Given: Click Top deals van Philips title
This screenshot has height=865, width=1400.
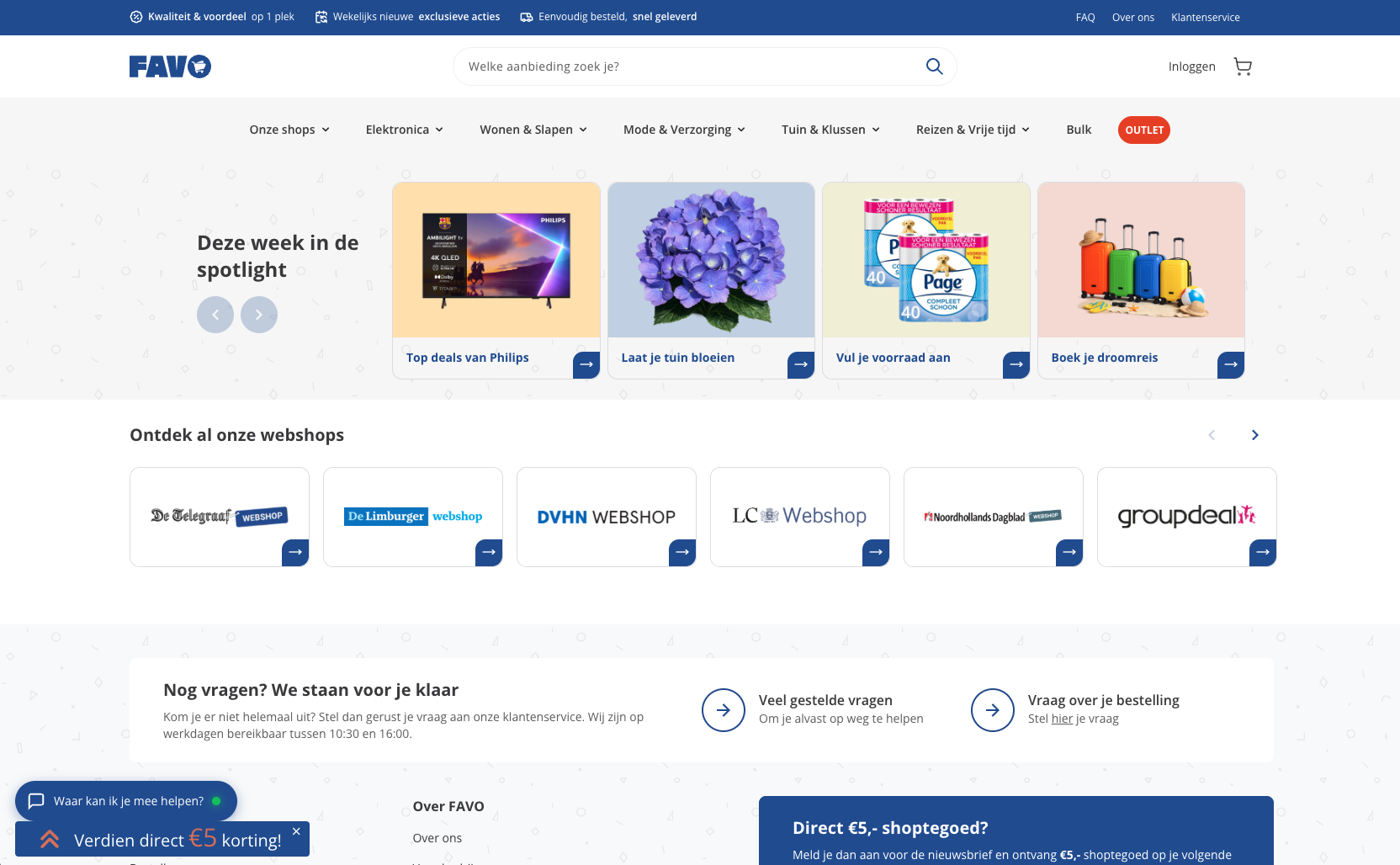Looking at the screenshot, I should (x=468, y=358).
